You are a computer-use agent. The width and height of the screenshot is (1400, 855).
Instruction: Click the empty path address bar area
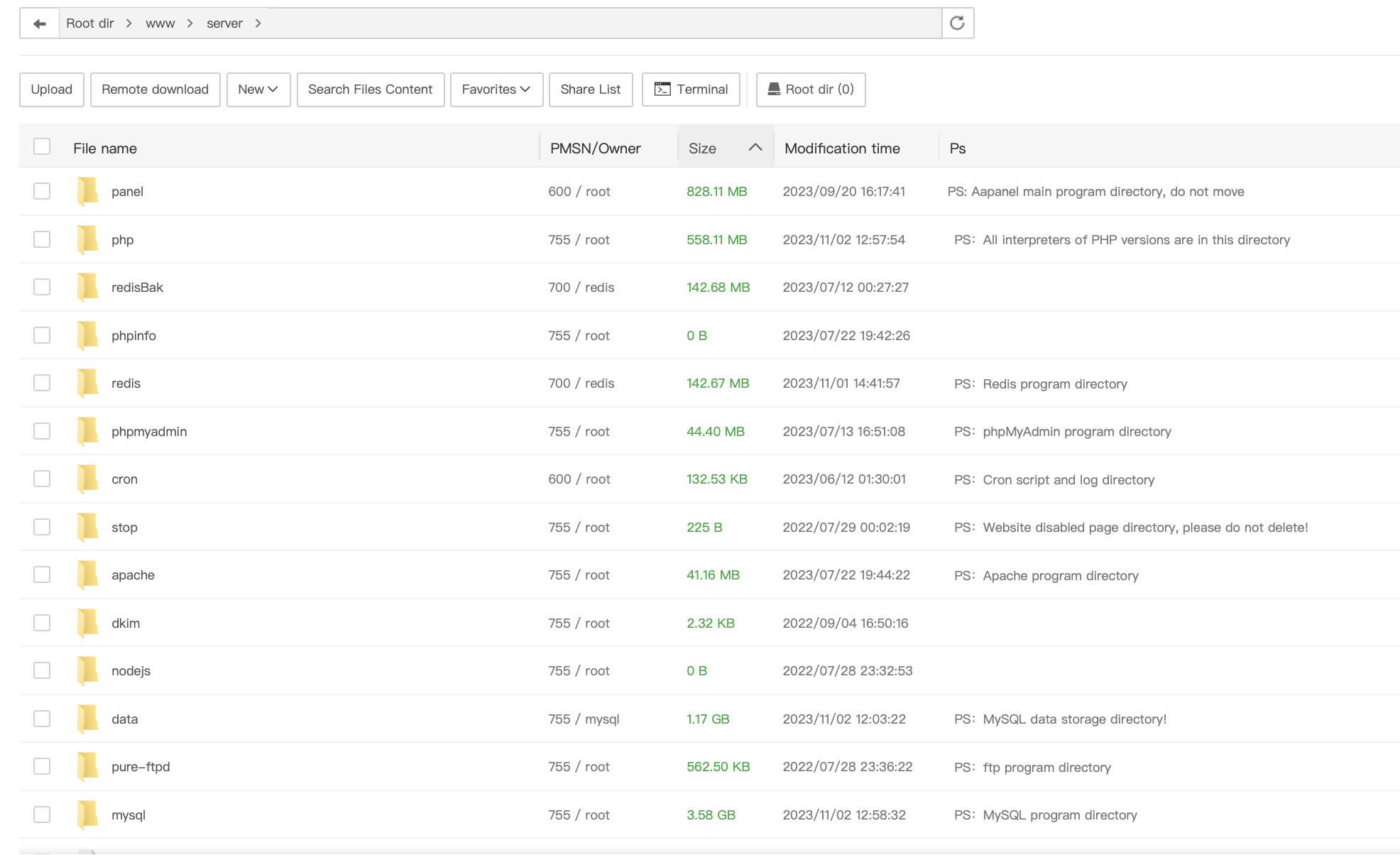point(603,23)
